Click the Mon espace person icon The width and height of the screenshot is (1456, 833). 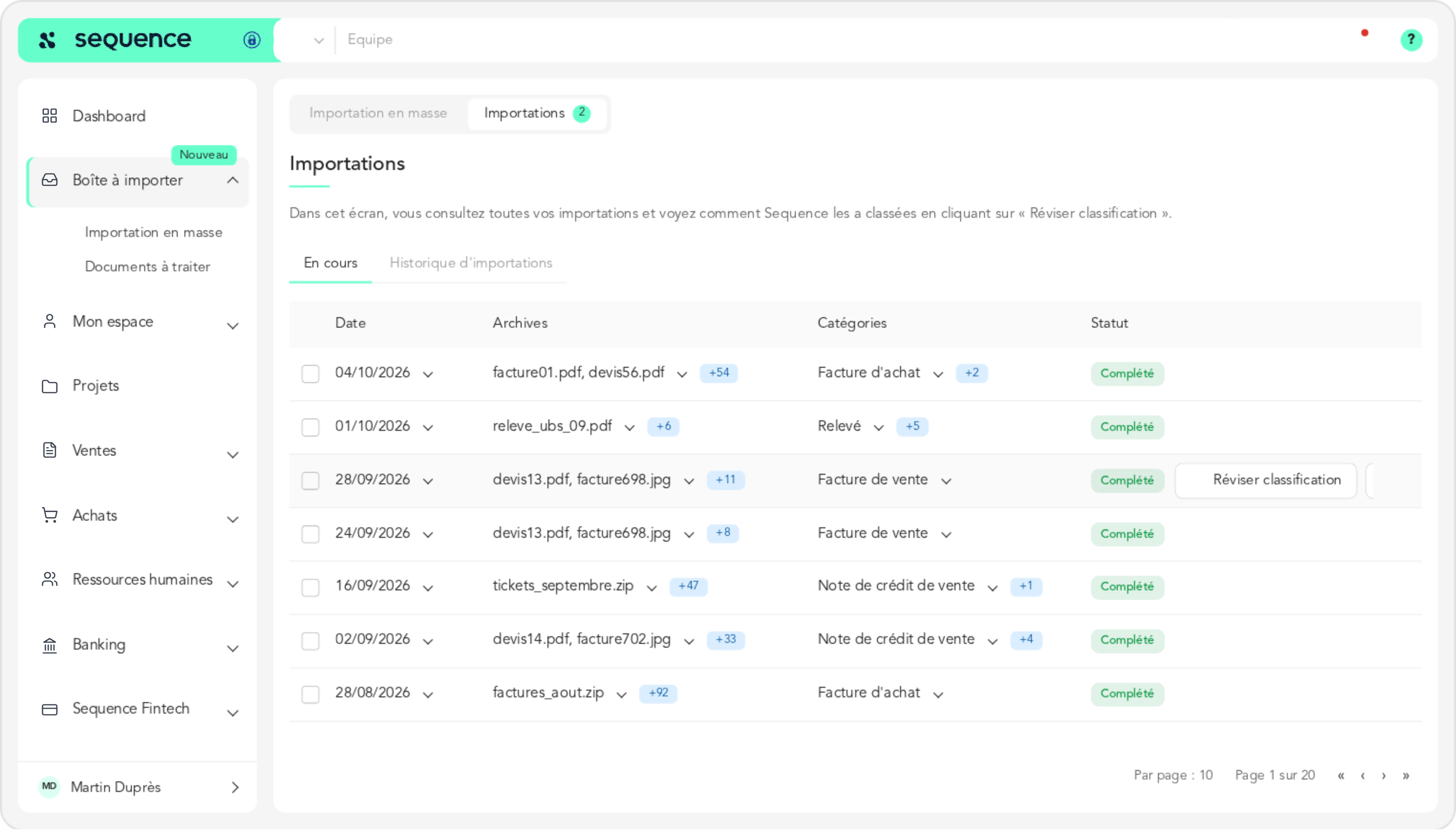pos(50,321)
